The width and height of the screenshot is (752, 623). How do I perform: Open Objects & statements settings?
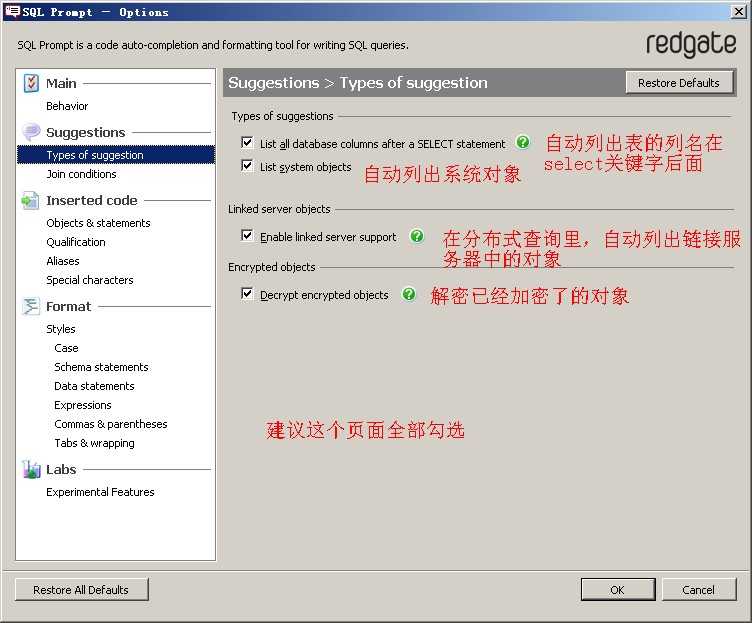98,223
